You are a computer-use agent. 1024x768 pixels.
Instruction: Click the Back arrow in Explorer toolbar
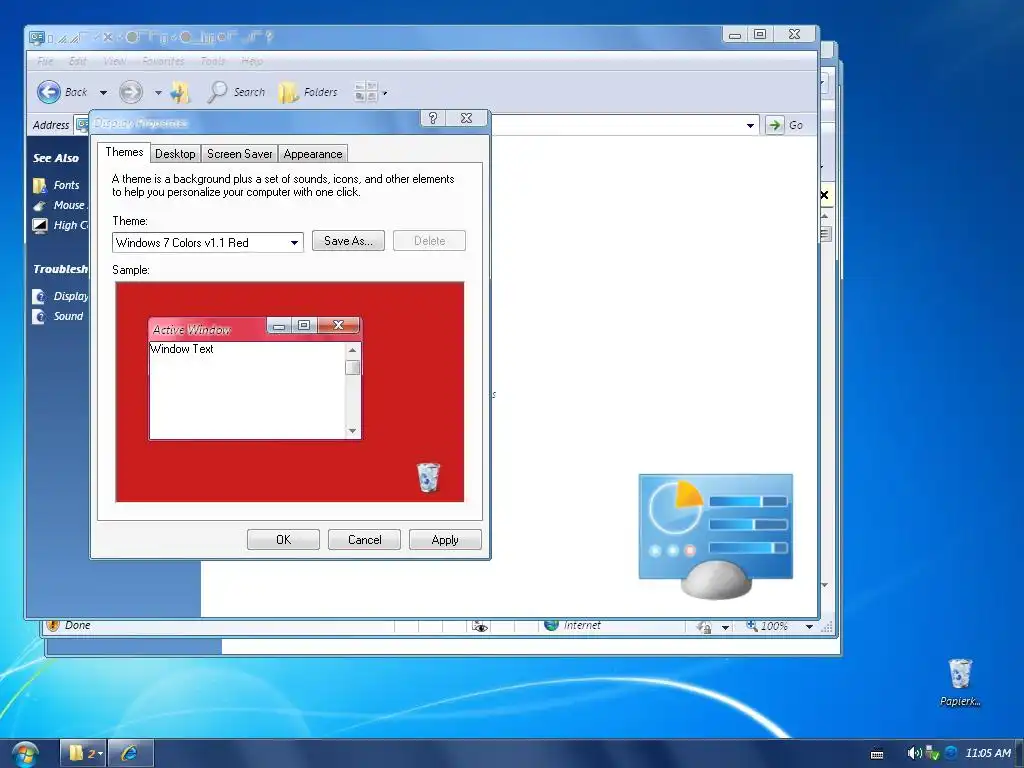tap(49, 92)
